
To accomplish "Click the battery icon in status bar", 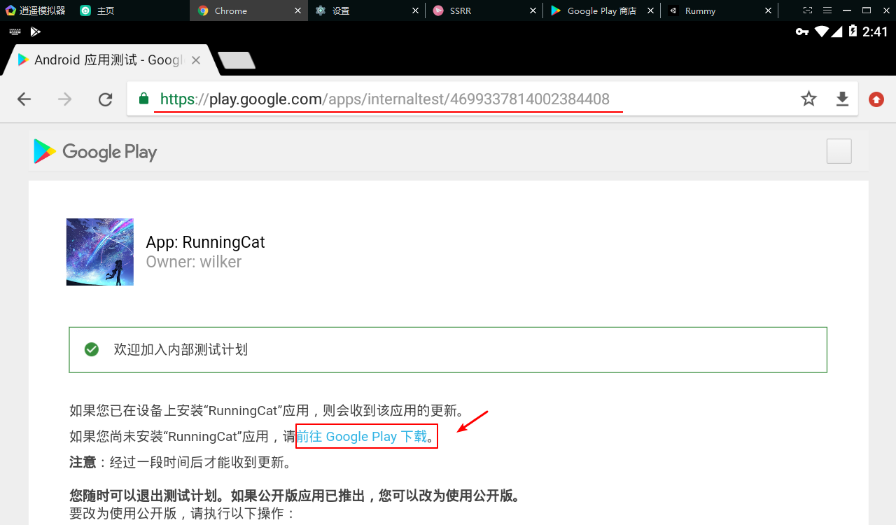I will (853, 31).
